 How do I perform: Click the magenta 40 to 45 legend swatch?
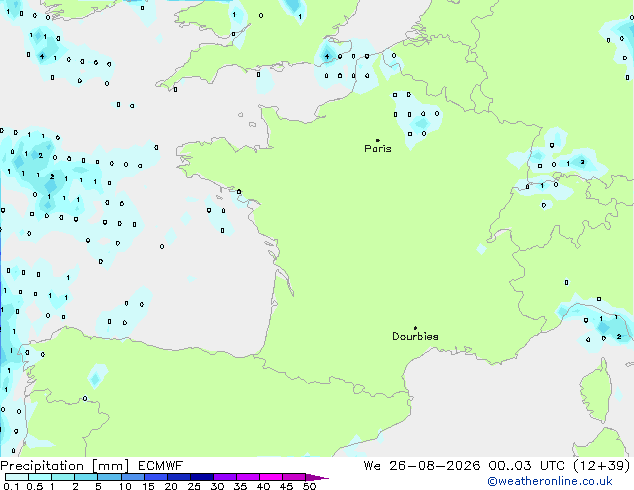pyautogui.click(x=271, y=477)
